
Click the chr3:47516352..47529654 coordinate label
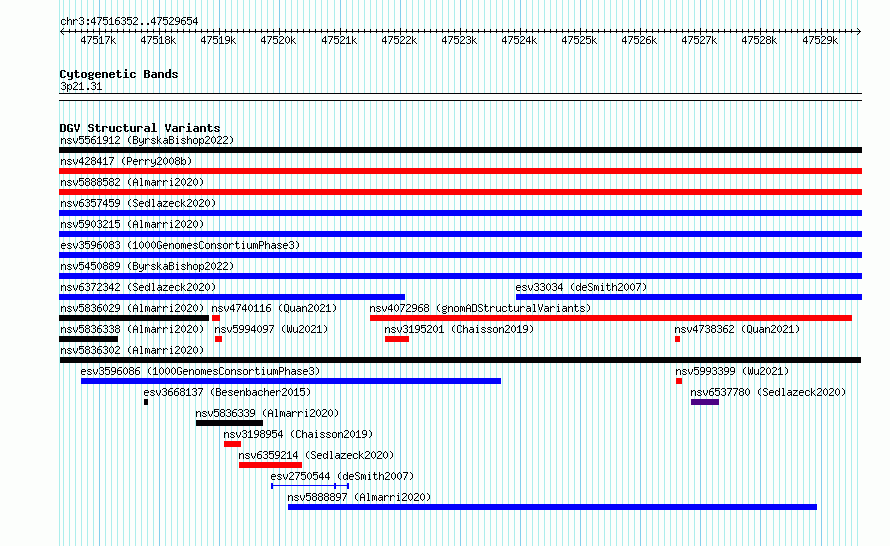pos(129,21)
